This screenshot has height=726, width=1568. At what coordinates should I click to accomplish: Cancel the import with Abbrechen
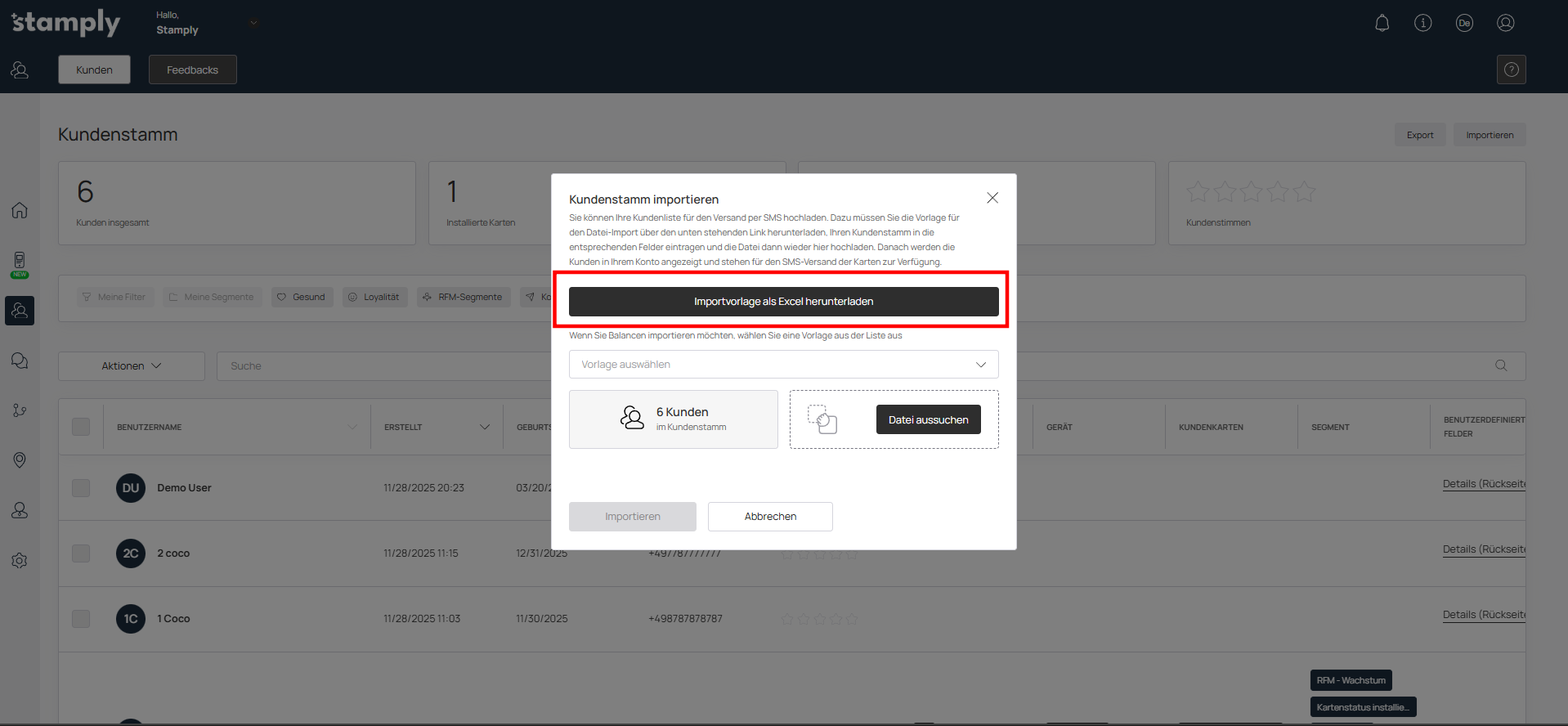point(769,517)
